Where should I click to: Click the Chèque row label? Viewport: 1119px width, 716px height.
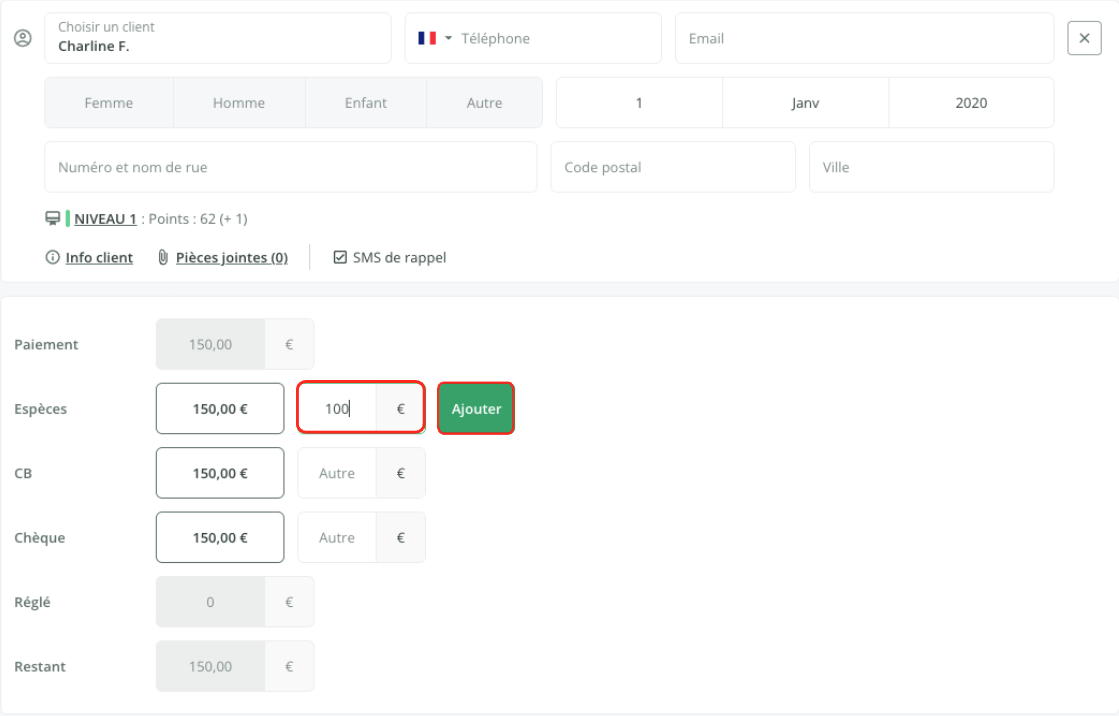coord(40,538)
